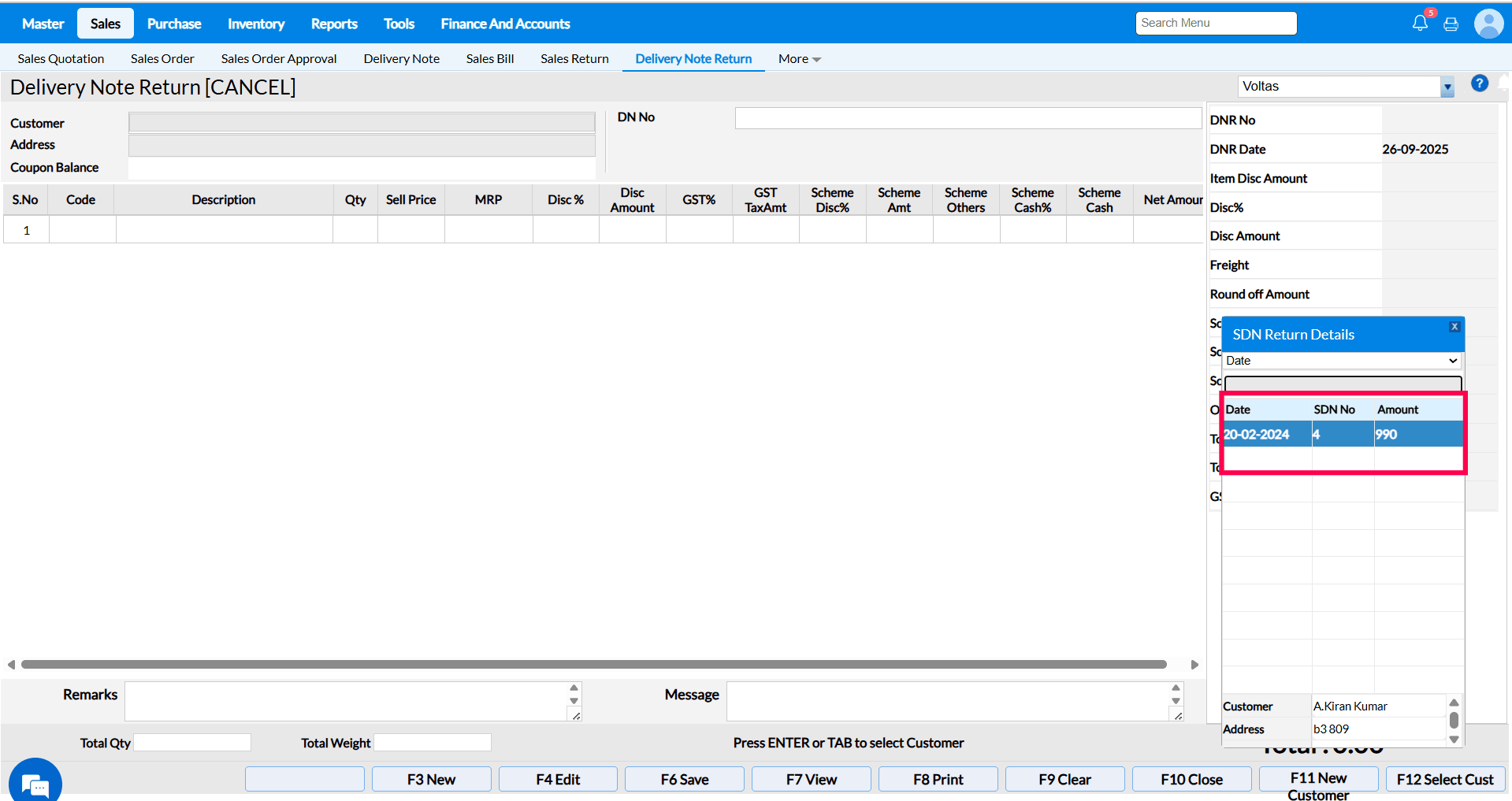Click the DN No input field

pyautogui.click(x=968, y=118)
